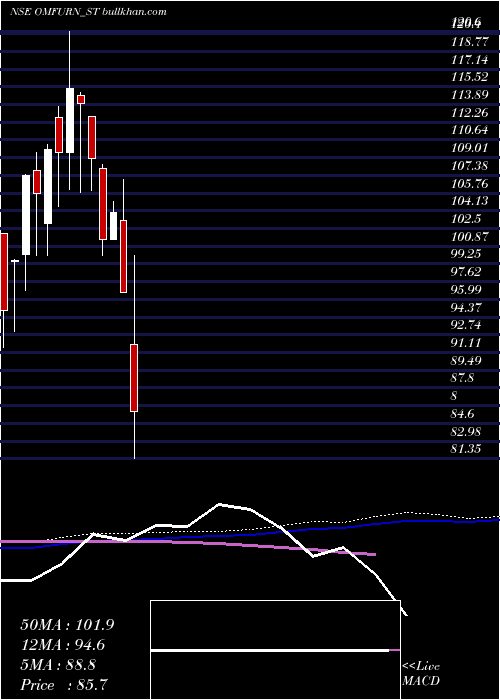
Task: Click the 99.25 price axis label
Action: click(x=466, y=254)
